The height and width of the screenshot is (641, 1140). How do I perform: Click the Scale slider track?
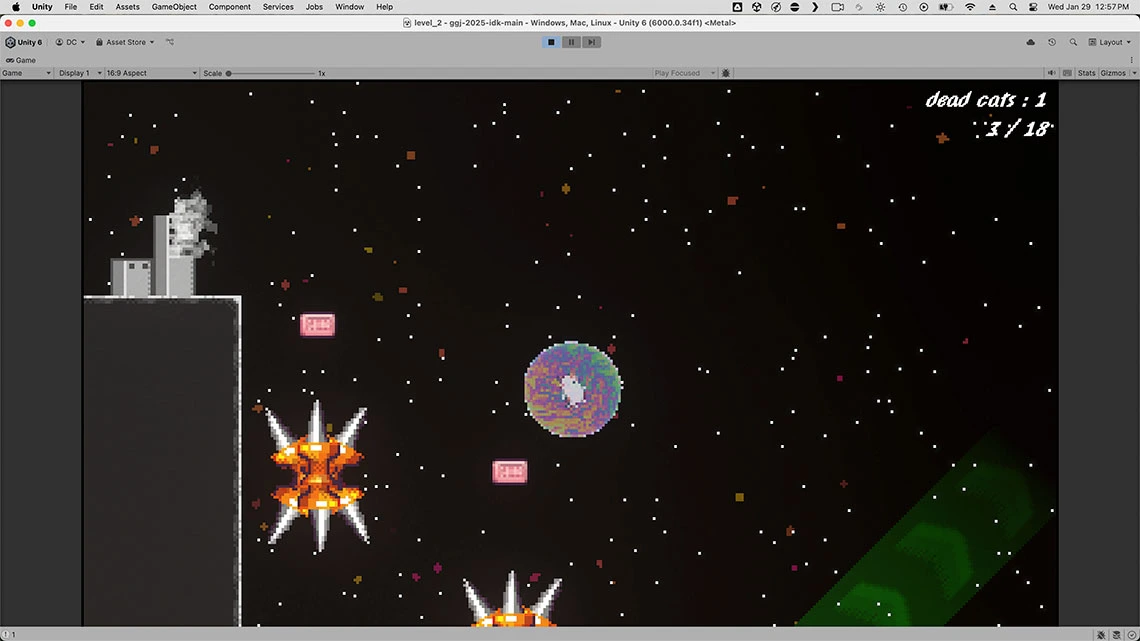[270, 73]
